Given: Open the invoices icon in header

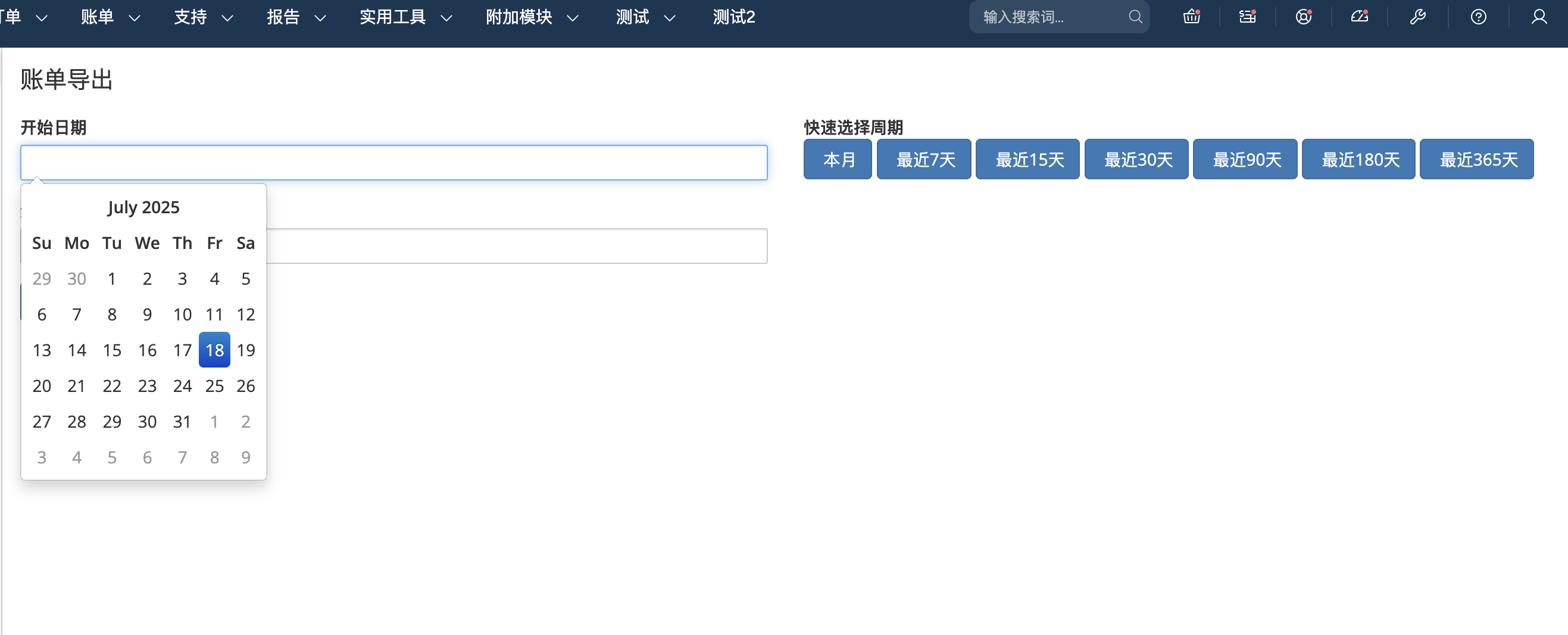Looking at the screenshot, I should click(1247, 17).
